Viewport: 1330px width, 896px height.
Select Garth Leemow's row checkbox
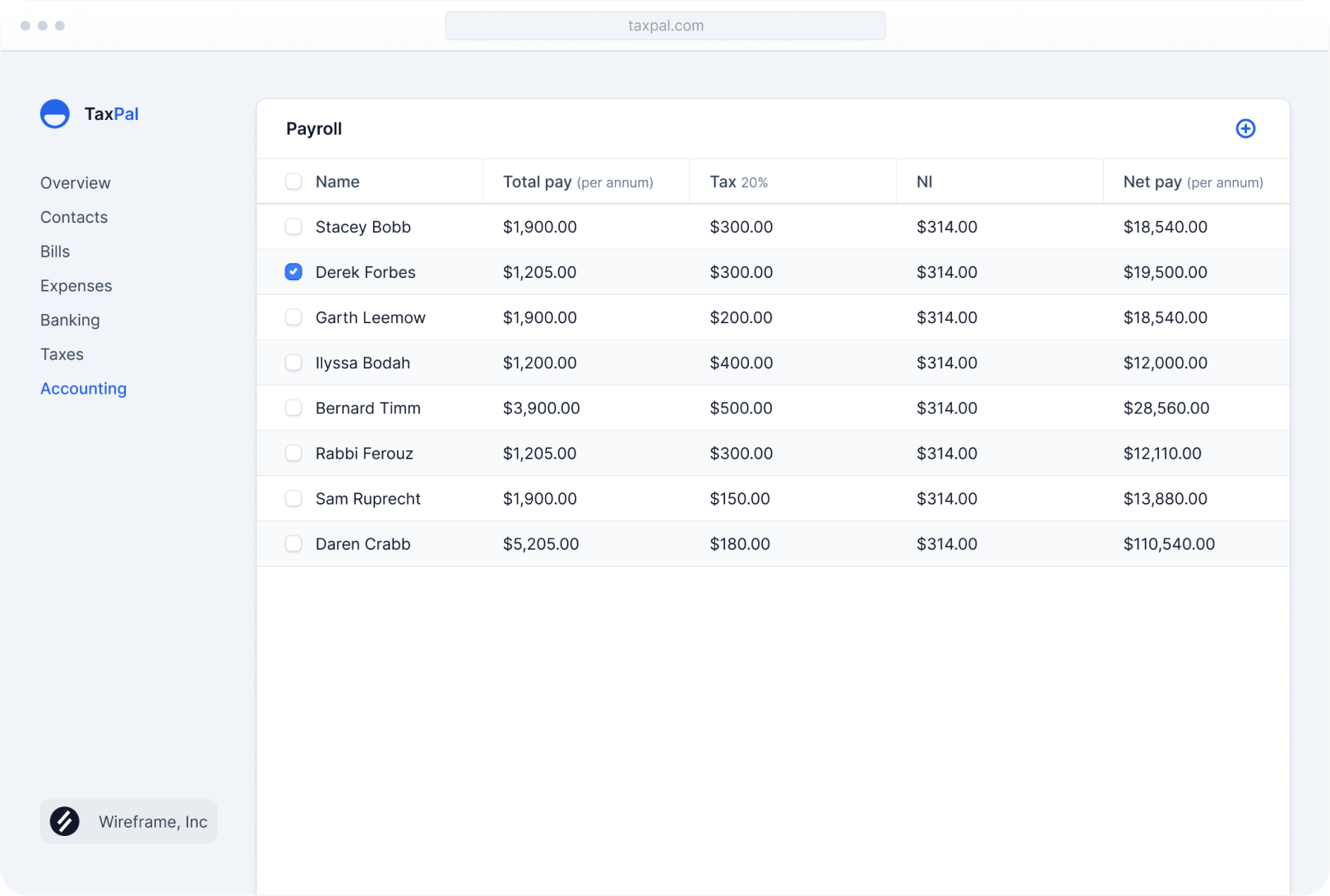293,317
